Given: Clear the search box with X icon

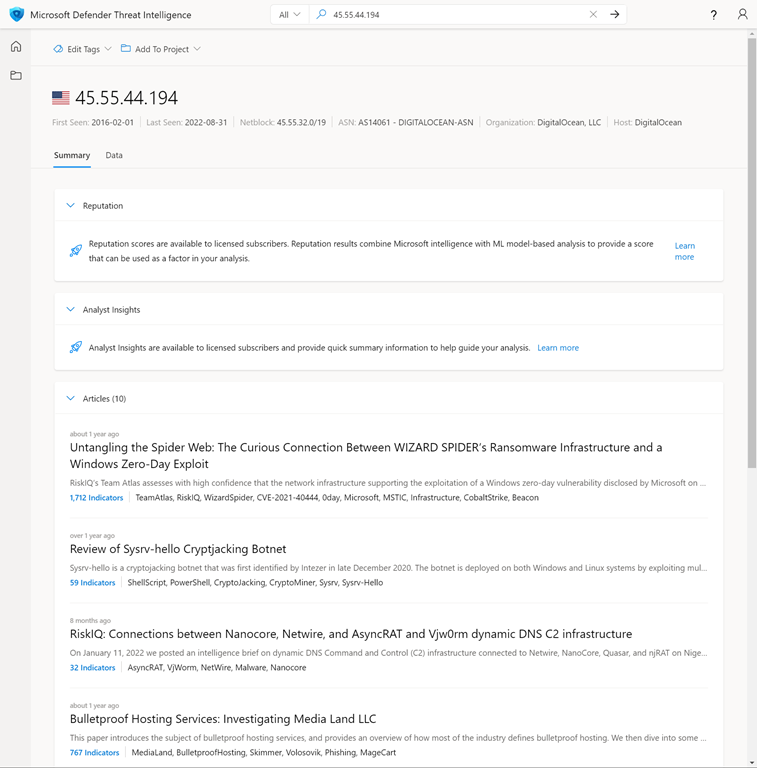Looking at the screenshot, I should (x=593, y=15).
